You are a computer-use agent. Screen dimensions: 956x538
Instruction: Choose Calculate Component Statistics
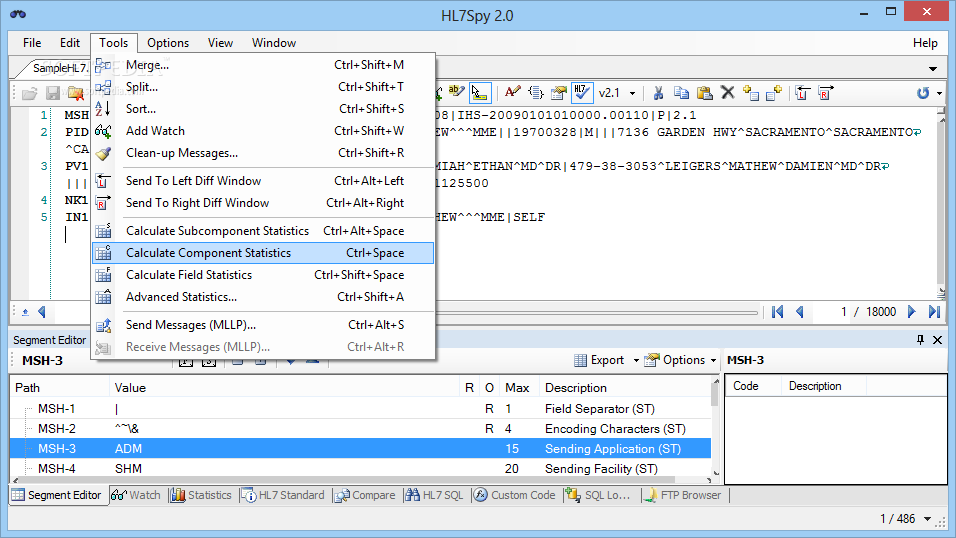(x=263, y=253)
